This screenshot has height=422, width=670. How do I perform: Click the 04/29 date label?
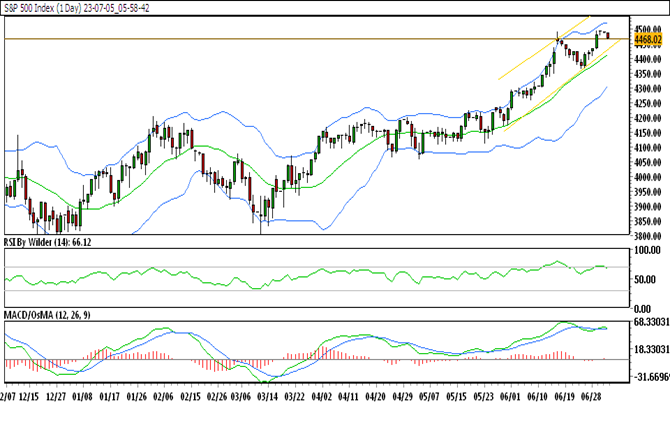coord(403,397)
